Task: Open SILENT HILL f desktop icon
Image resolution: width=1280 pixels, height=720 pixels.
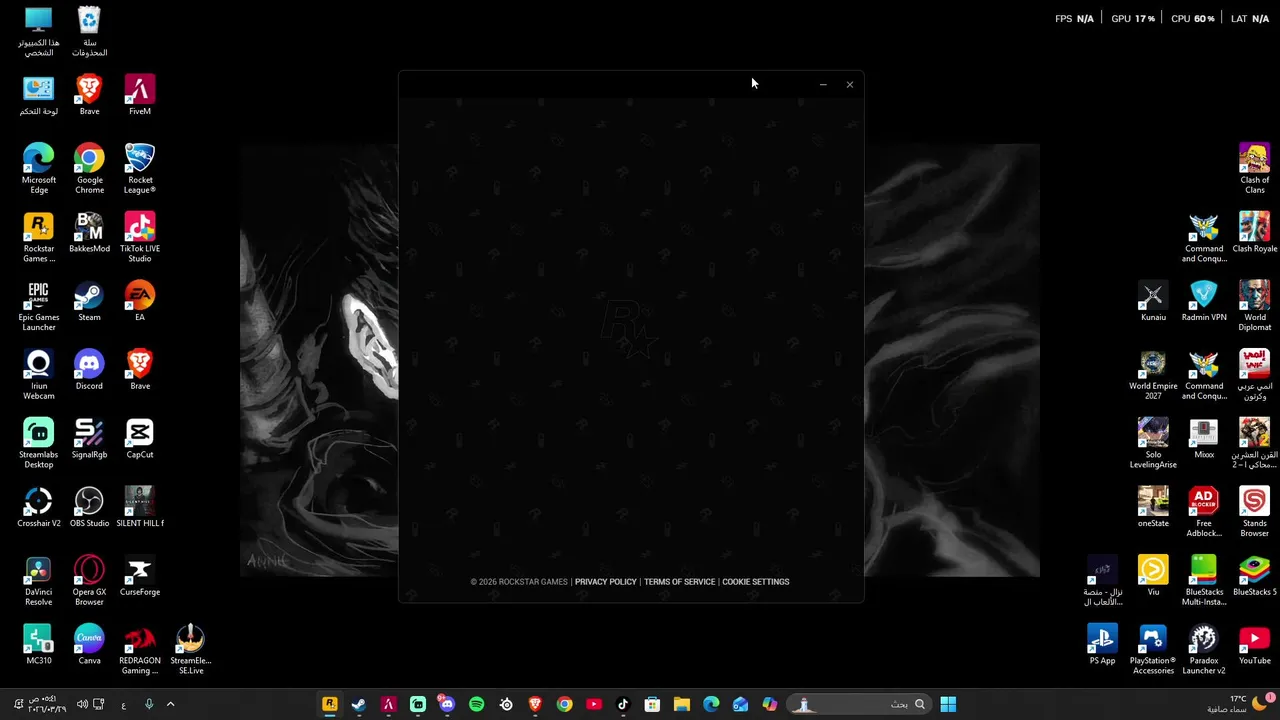Action: (140, 508)
